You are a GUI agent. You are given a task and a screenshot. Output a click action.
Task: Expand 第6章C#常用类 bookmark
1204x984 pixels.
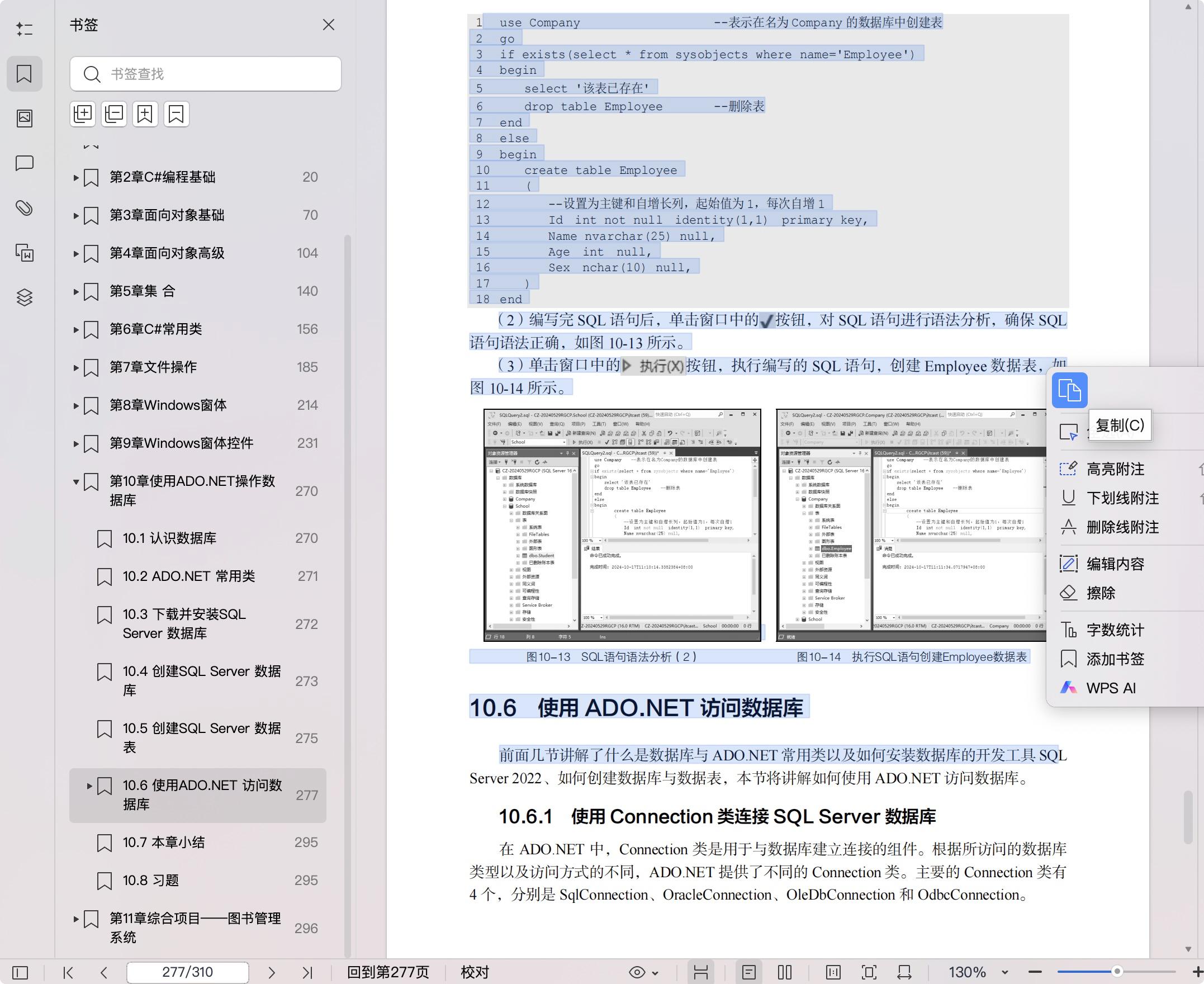click(75, 329)
